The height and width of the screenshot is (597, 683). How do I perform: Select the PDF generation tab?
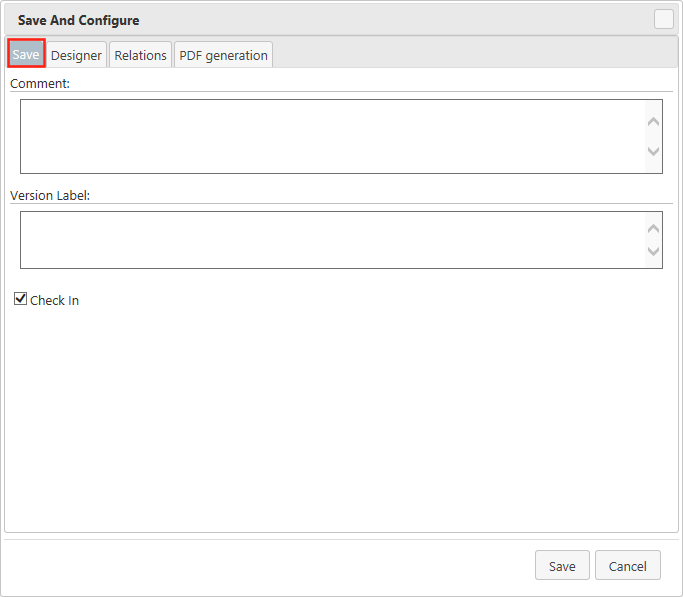(223, 55)
